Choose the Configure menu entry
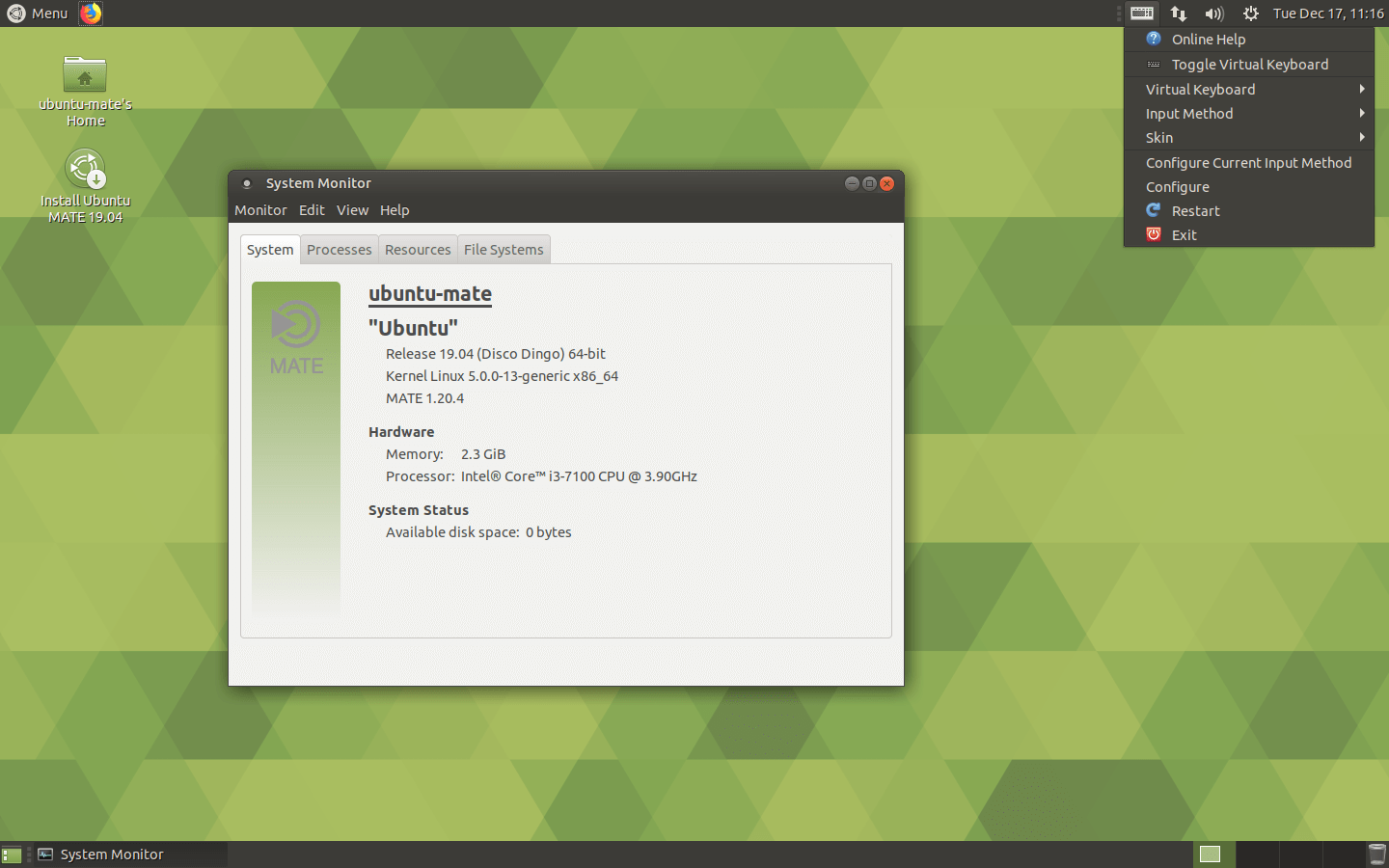The width and height of the screenshot is (1389, 868). (1249, 187)
